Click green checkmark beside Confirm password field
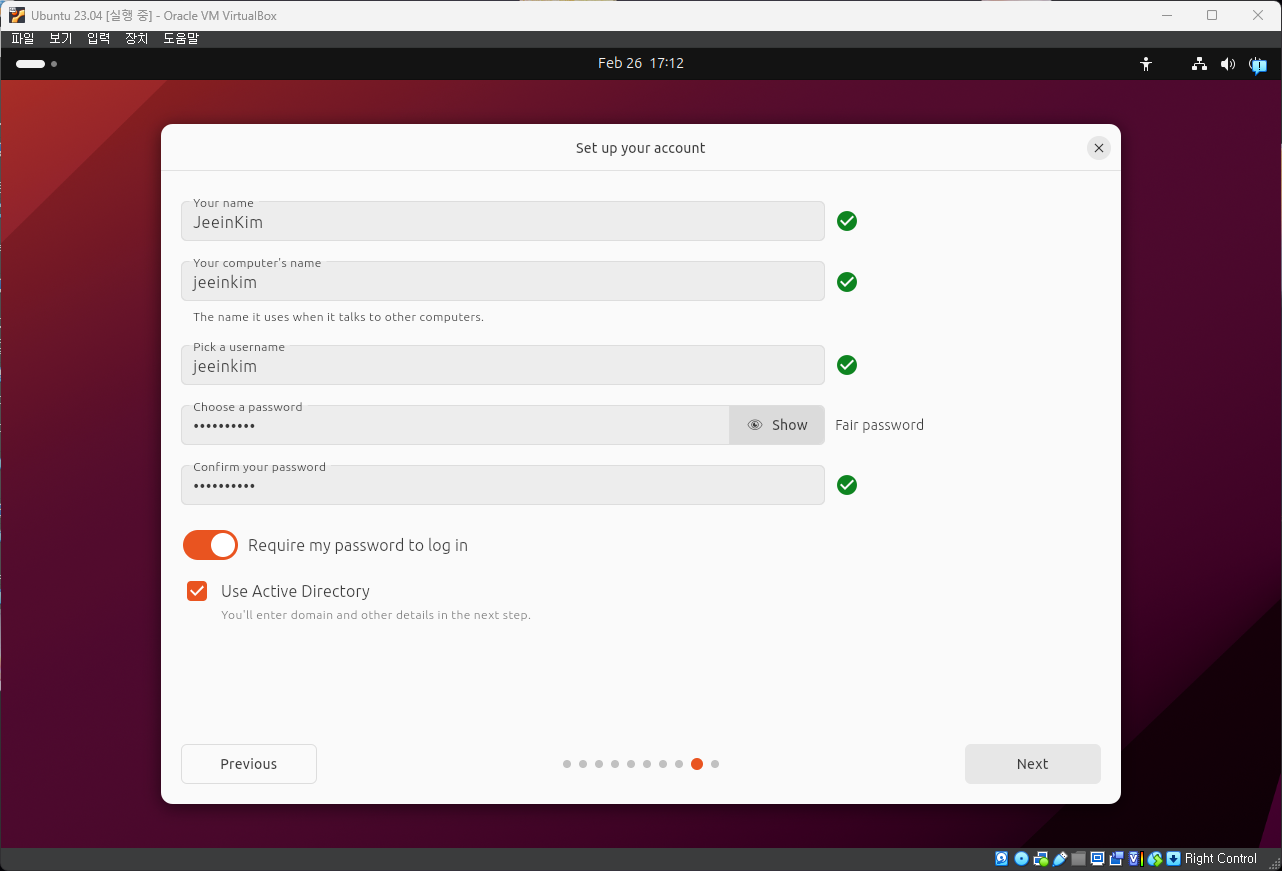Screen dimensions: 1282x871 (x=847, y=485)
